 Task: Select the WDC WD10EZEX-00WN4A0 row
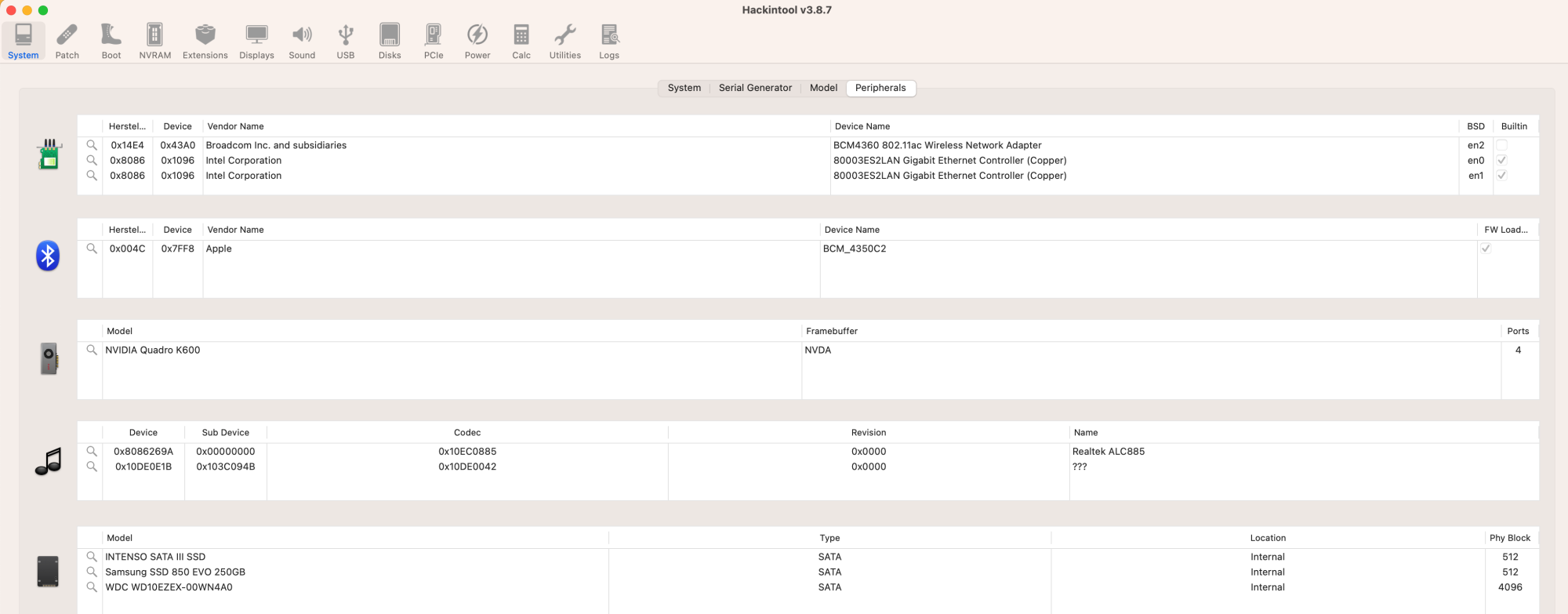point(808,587)
